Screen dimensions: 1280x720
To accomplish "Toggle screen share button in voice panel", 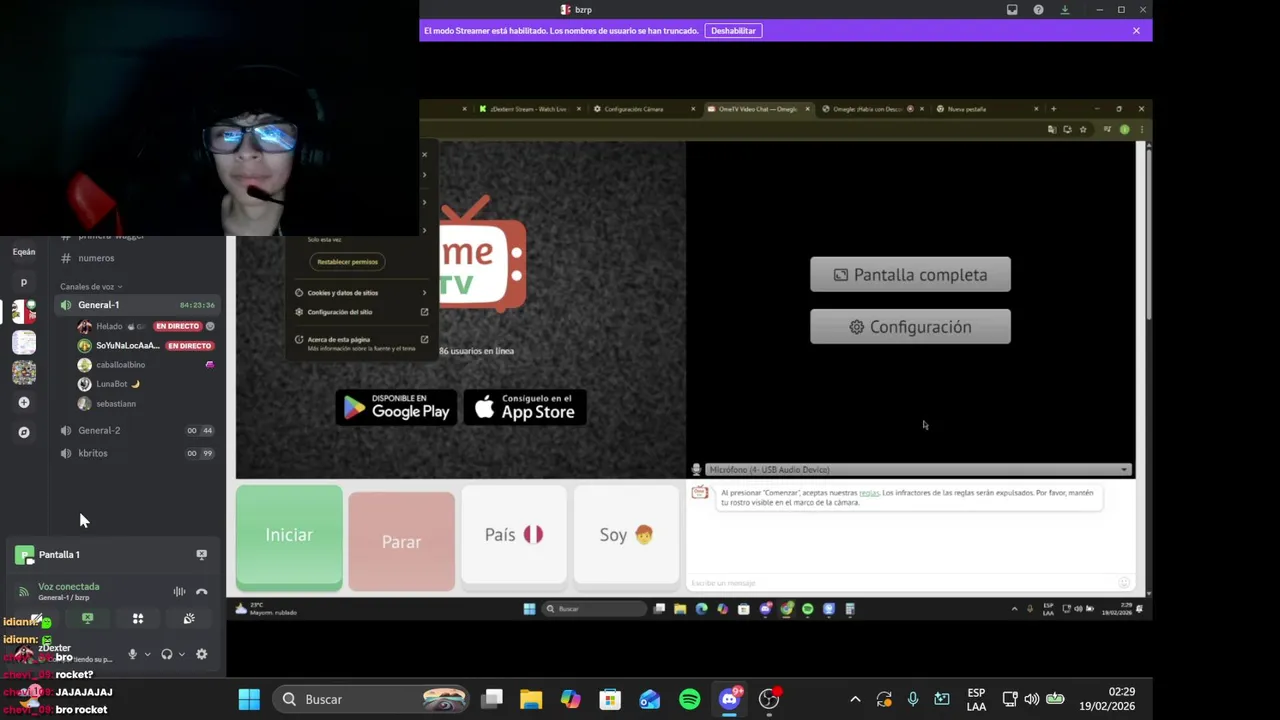I will click(x=87, y=619).
